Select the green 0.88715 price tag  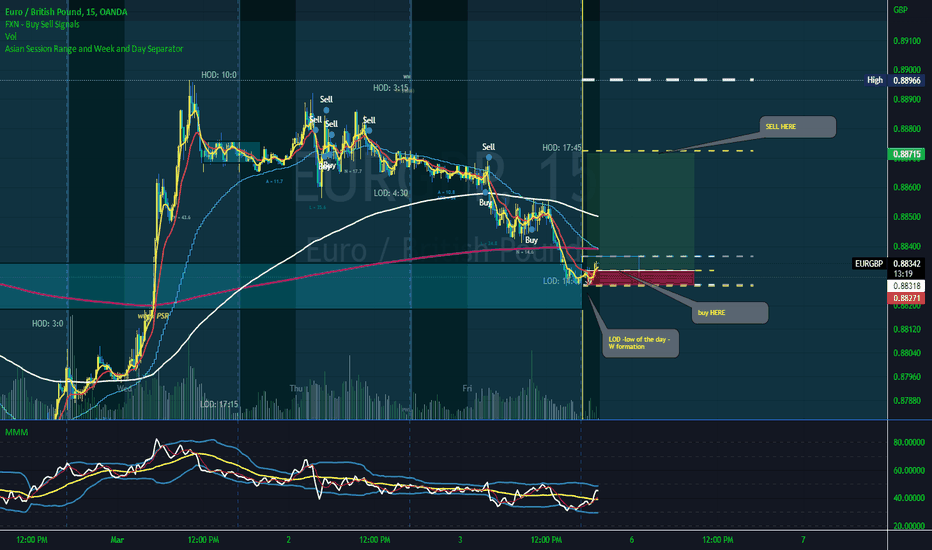[x=907, y=154]
